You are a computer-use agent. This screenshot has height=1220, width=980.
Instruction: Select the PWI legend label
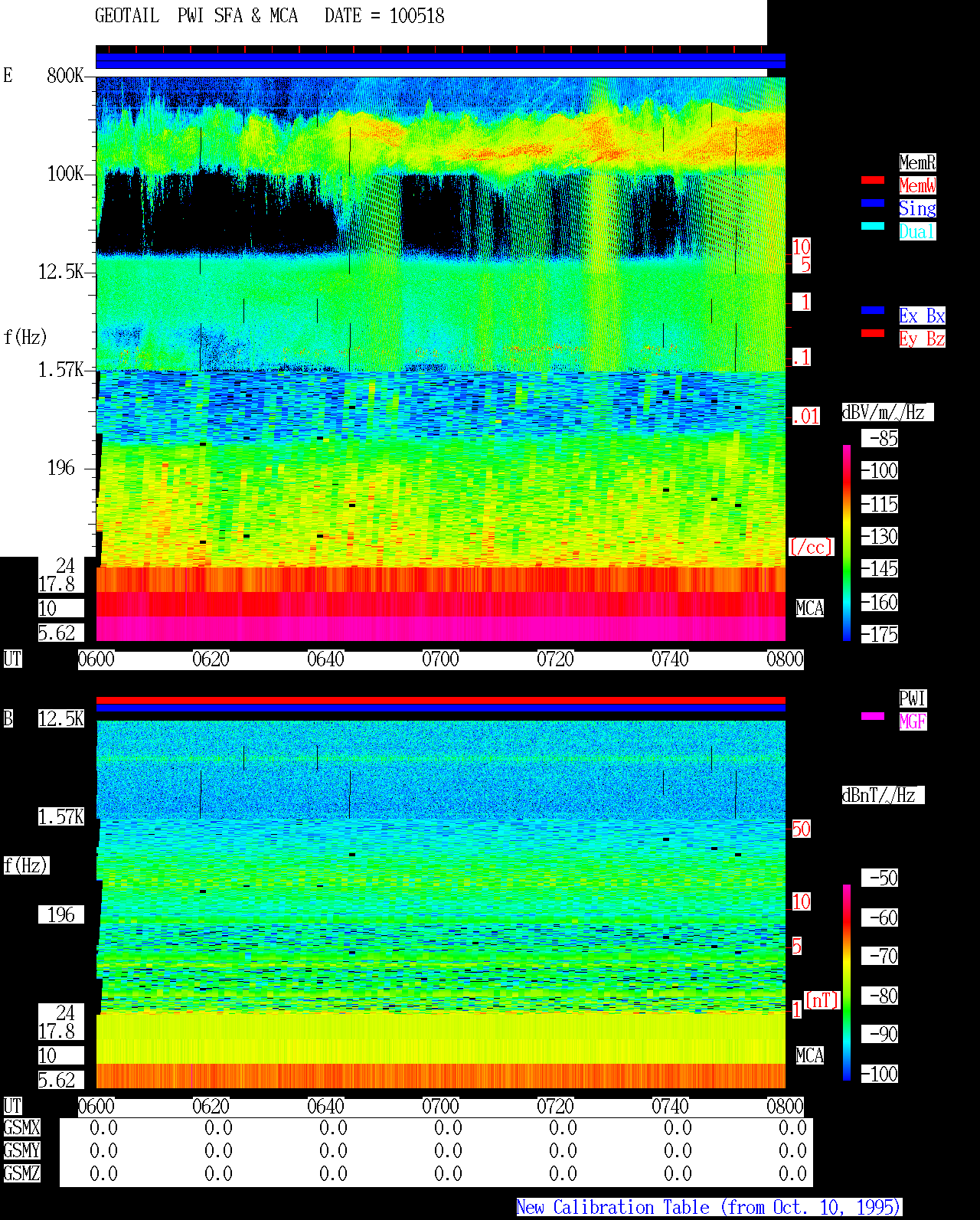913,698
